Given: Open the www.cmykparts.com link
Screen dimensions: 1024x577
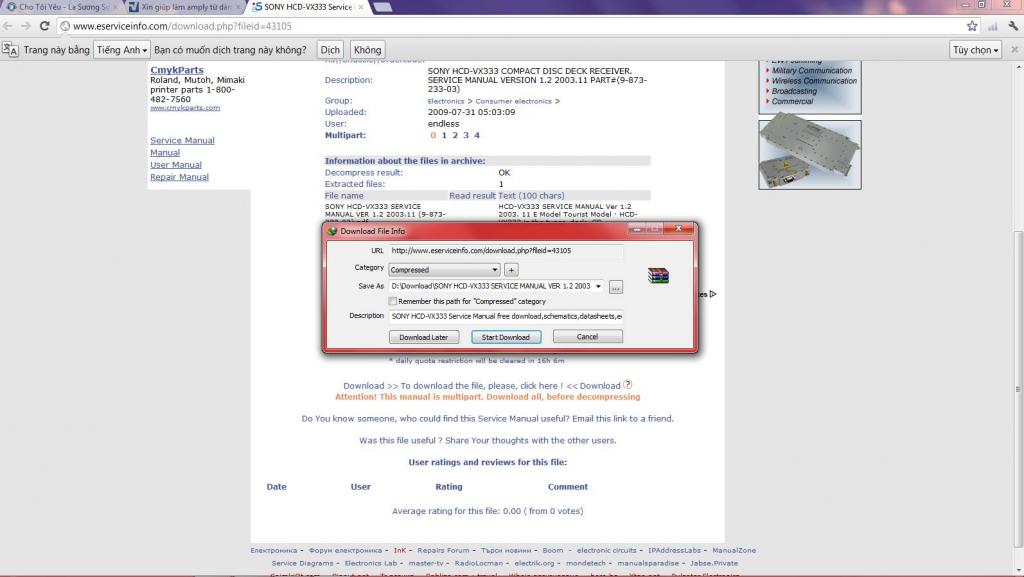Looking at the screenshot, I should coord(185,108).
